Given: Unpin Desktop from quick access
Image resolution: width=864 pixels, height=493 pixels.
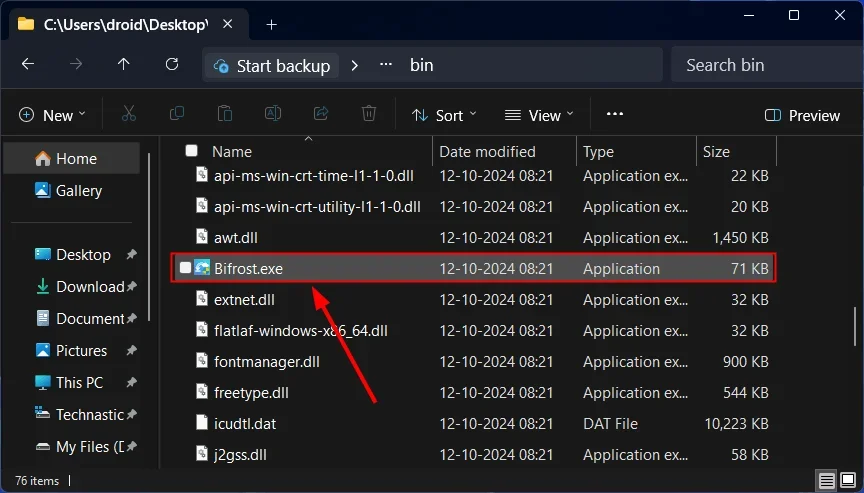Looking at the screenshot, I should click(131, 255).
